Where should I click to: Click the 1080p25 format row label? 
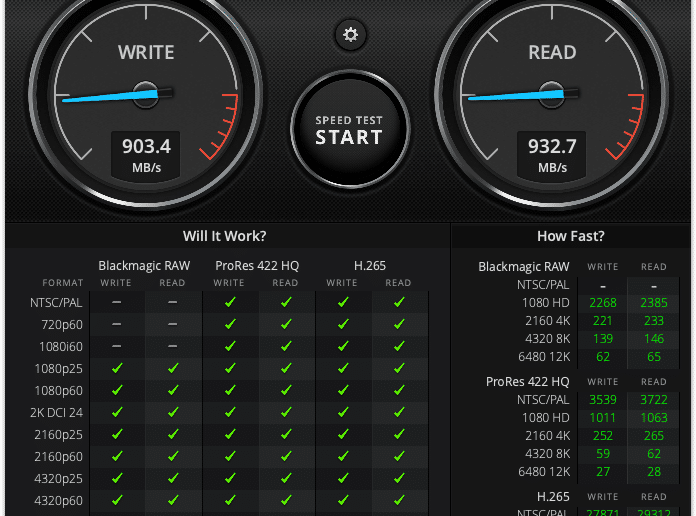click(59, 369)
